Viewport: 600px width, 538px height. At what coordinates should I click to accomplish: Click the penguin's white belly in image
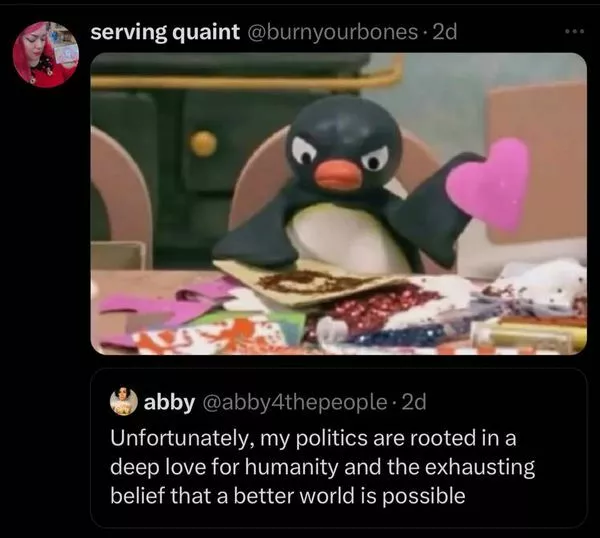[x=344, y=237]
